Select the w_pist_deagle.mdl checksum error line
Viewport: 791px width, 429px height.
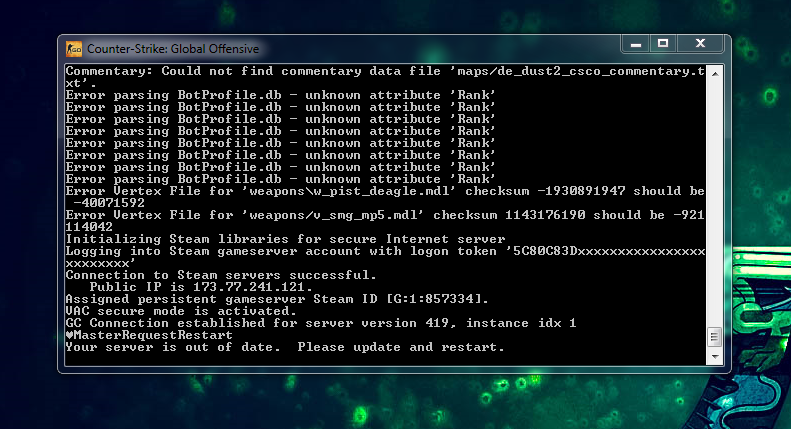385,197
